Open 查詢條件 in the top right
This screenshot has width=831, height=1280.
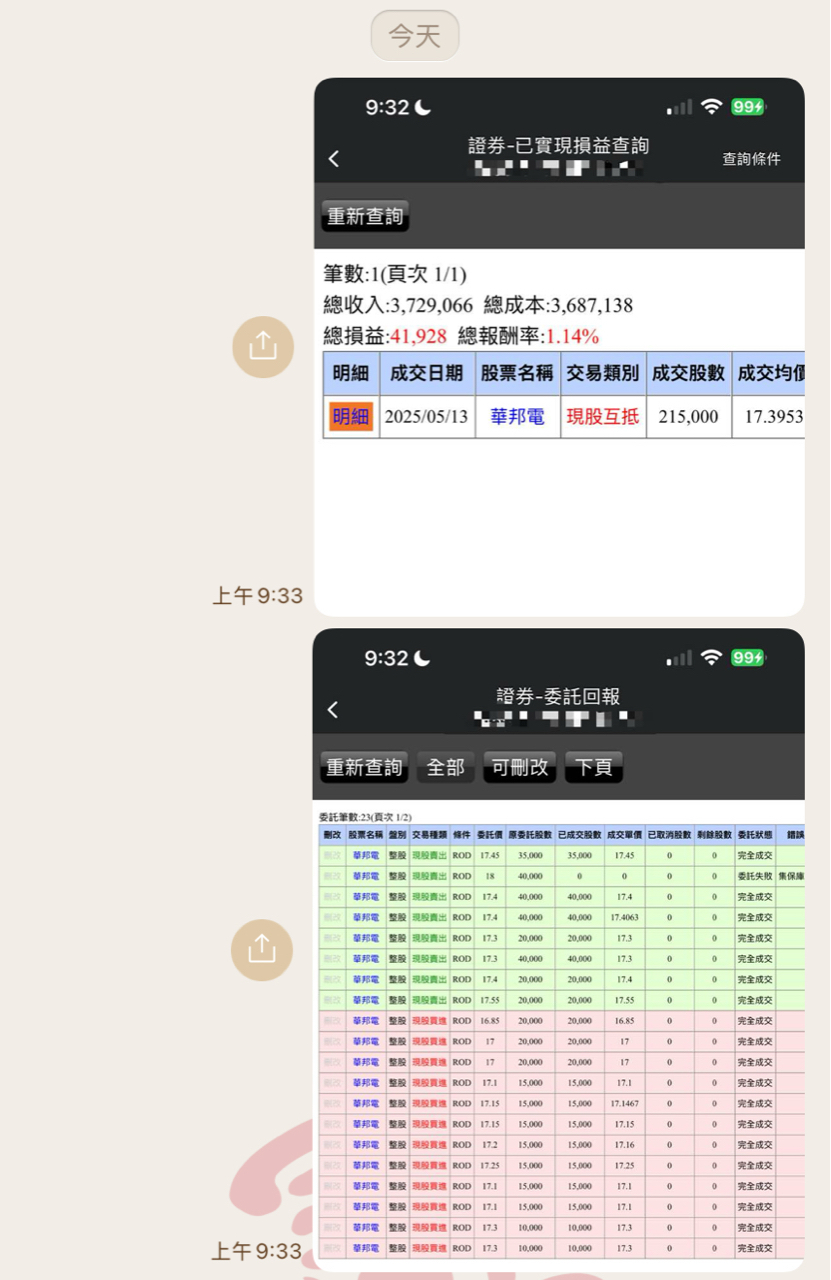point(752,159)
